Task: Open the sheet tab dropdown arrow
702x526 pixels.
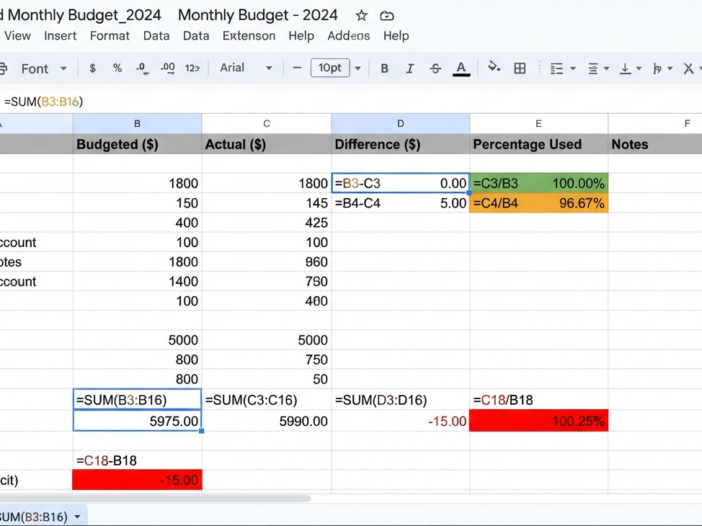Action: click(x=77, y=517)
